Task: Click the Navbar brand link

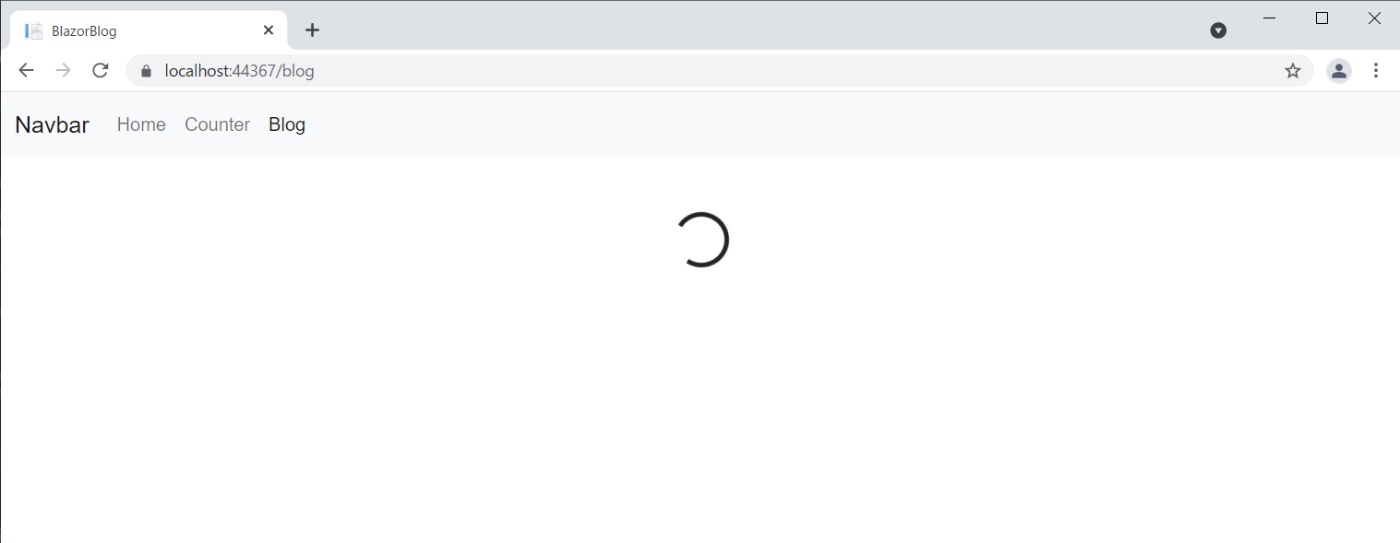Action: pyautogui.click(x=52, y=125)
